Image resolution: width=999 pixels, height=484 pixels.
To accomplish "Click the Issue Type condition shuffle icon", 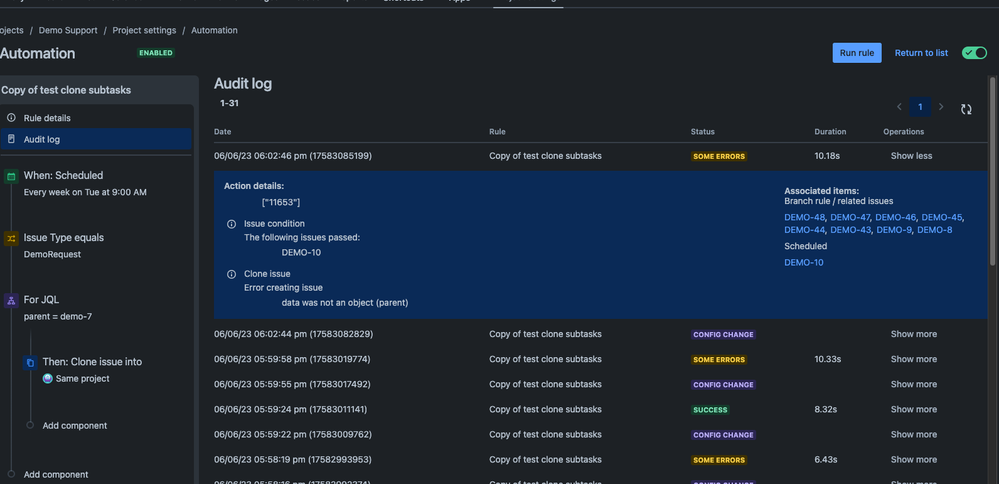I will [x=11, y=239].
